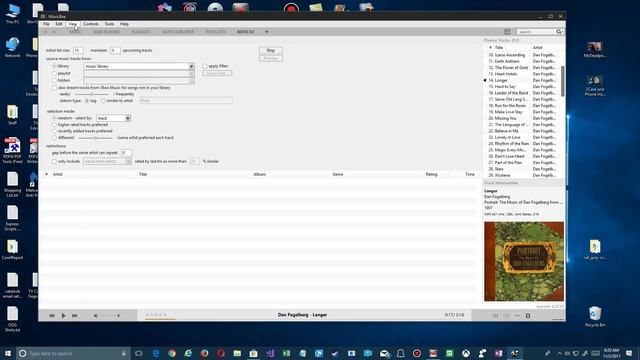Click the initial list size input field
Screen dimensions: 640x360
(78, 50)
